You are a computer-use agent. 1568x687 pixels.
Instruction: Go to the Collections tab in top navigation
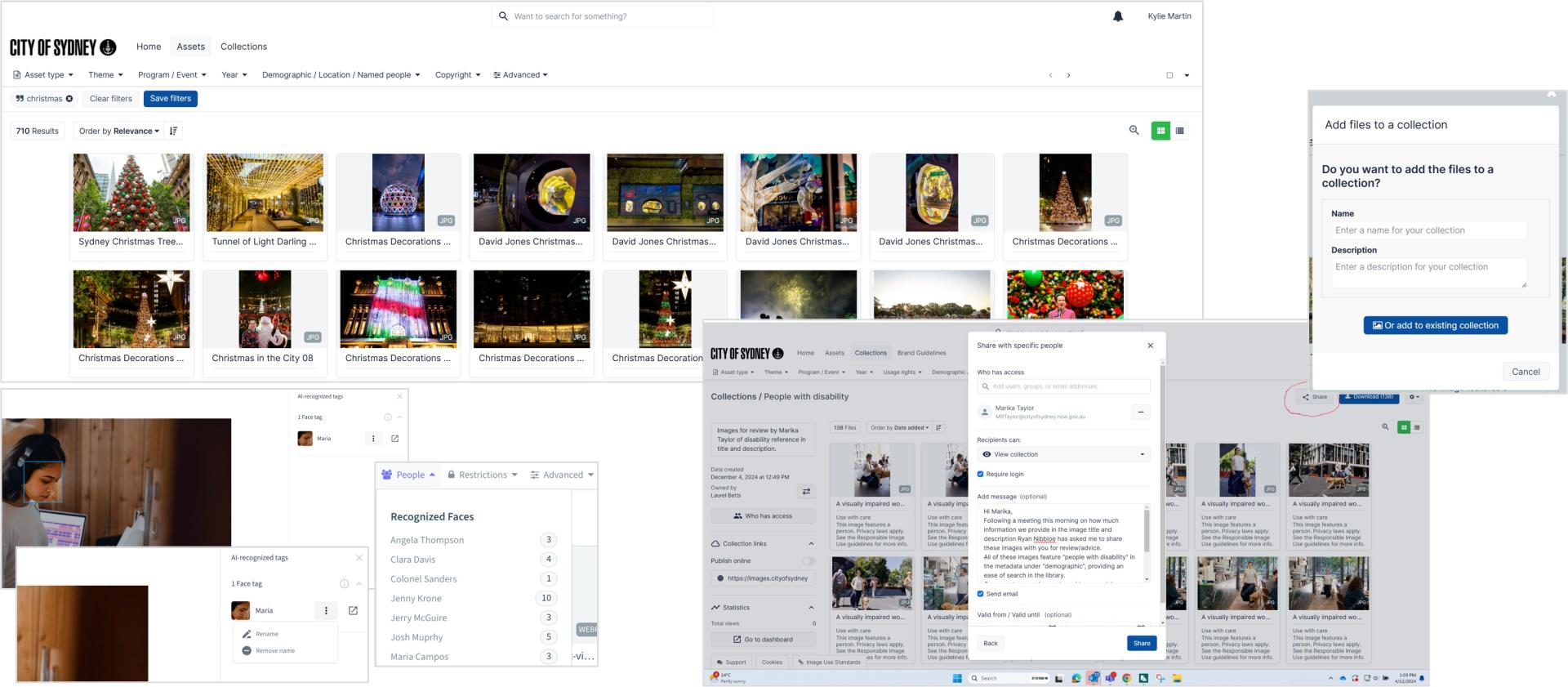243,47
